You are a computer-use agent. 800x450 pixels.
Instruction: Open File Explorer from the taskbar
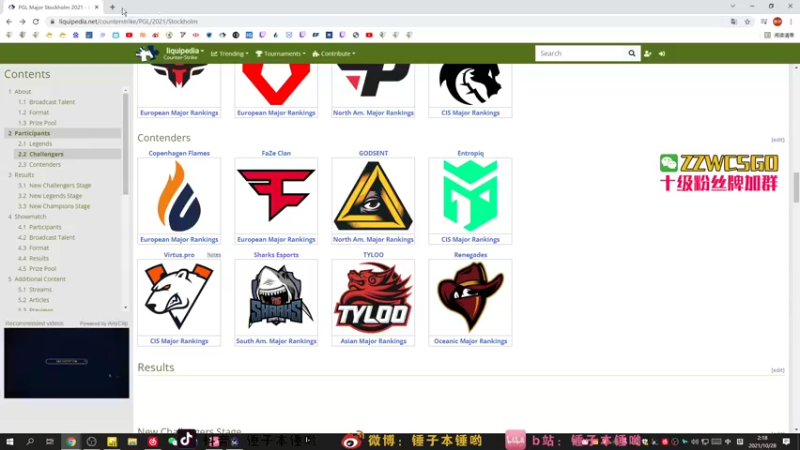coord(132,442)
